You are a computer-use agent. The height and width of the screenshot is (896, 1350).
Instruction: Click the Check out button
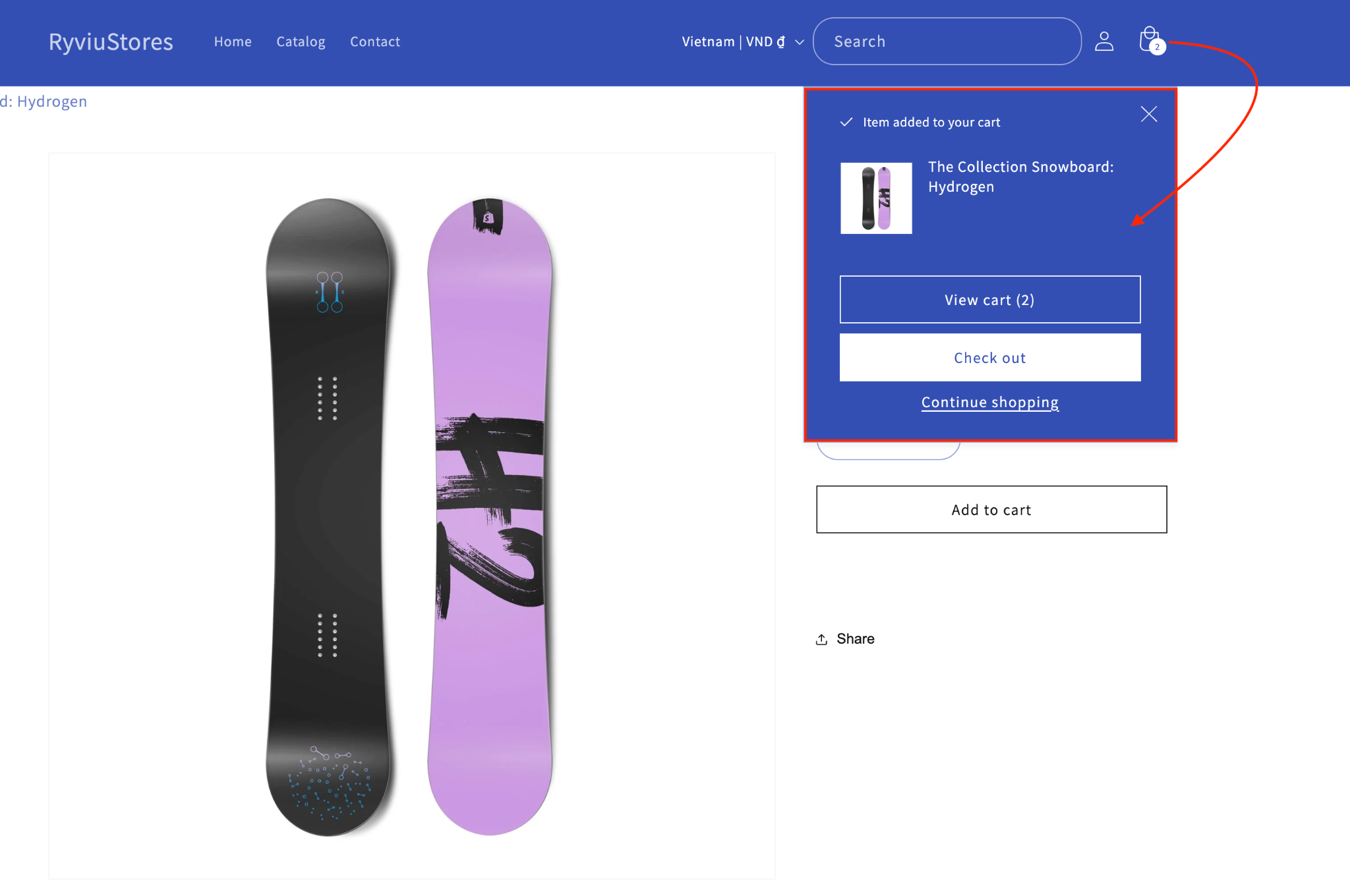[990, 358]
